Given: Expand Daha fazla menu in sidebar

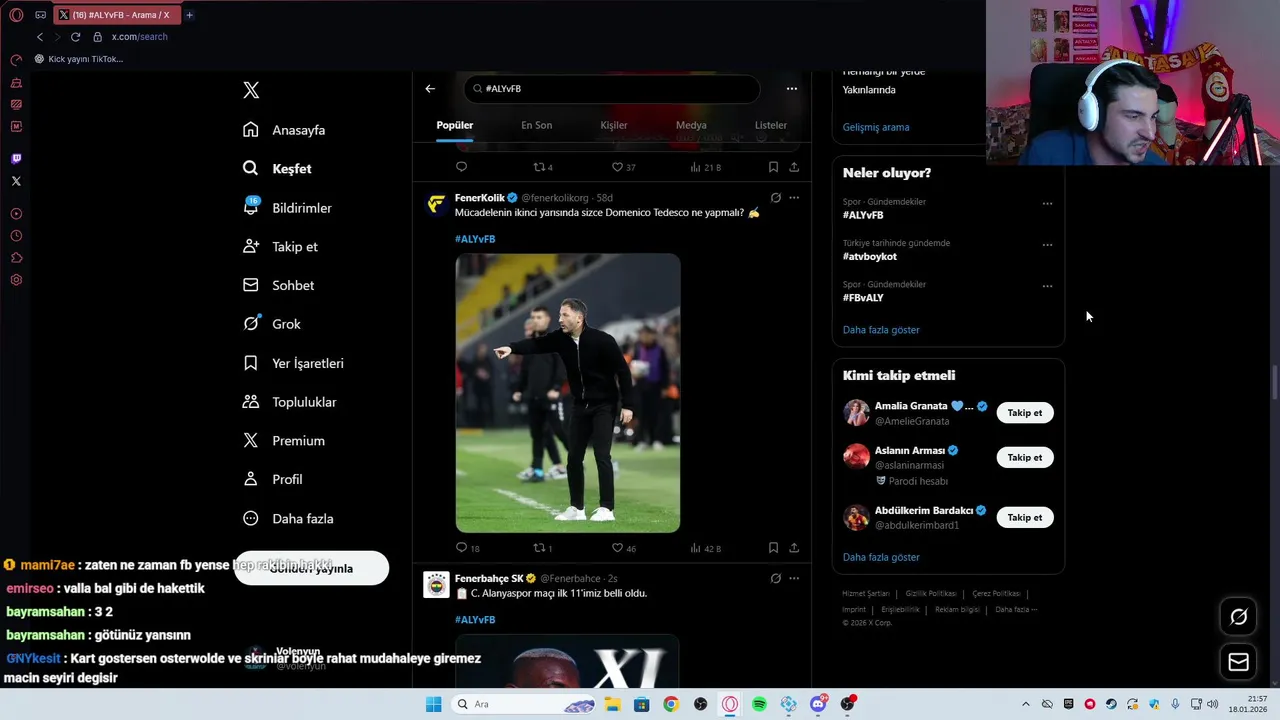Looking at the screenshot, I should point(289,519).
